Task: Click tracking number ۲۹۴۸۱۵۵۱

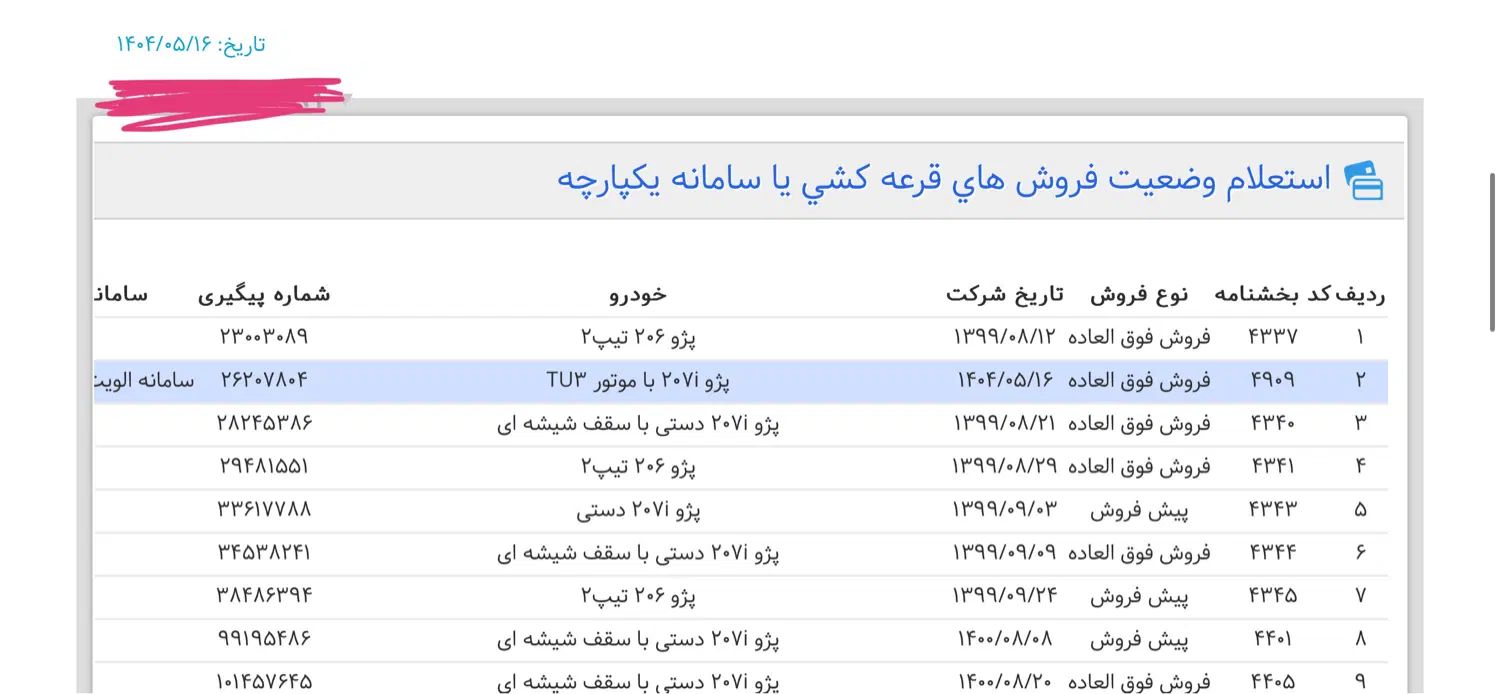Action: 264,466
